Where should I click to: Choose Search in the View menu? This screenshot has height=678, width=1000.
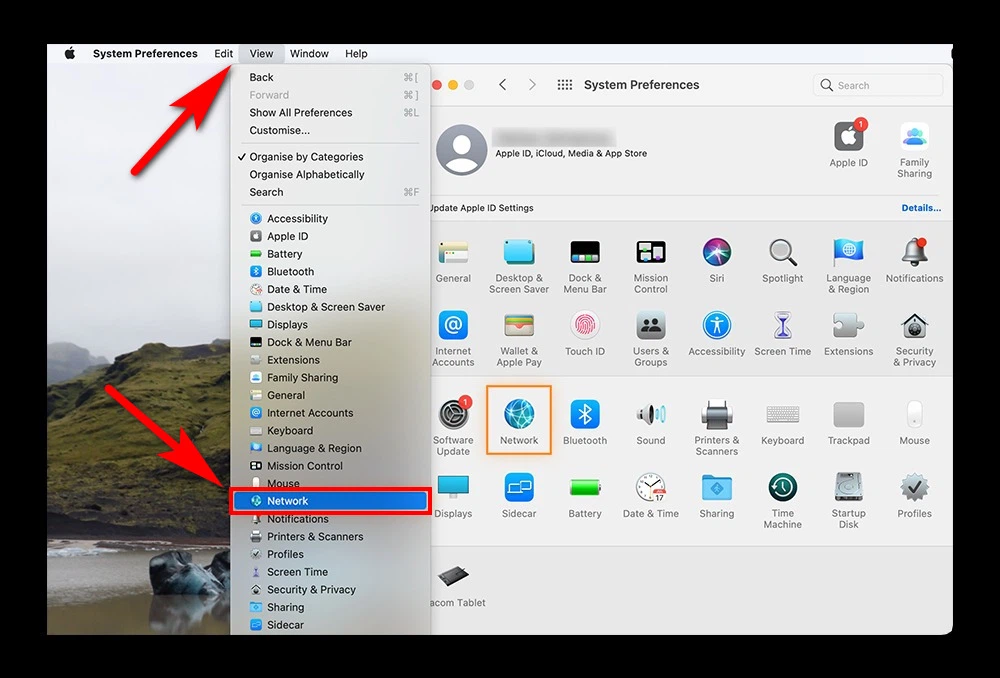tap(330, 192)
